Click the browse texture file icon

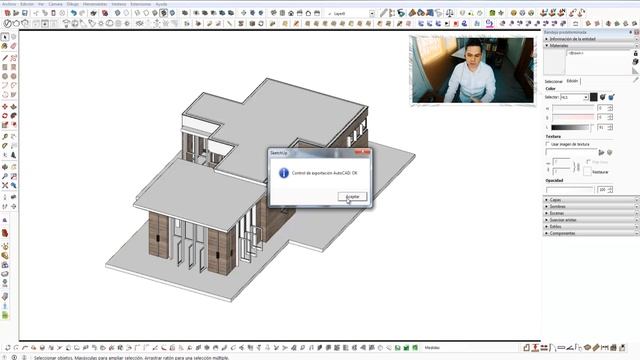pyautogui.click(x=601, y=153)
